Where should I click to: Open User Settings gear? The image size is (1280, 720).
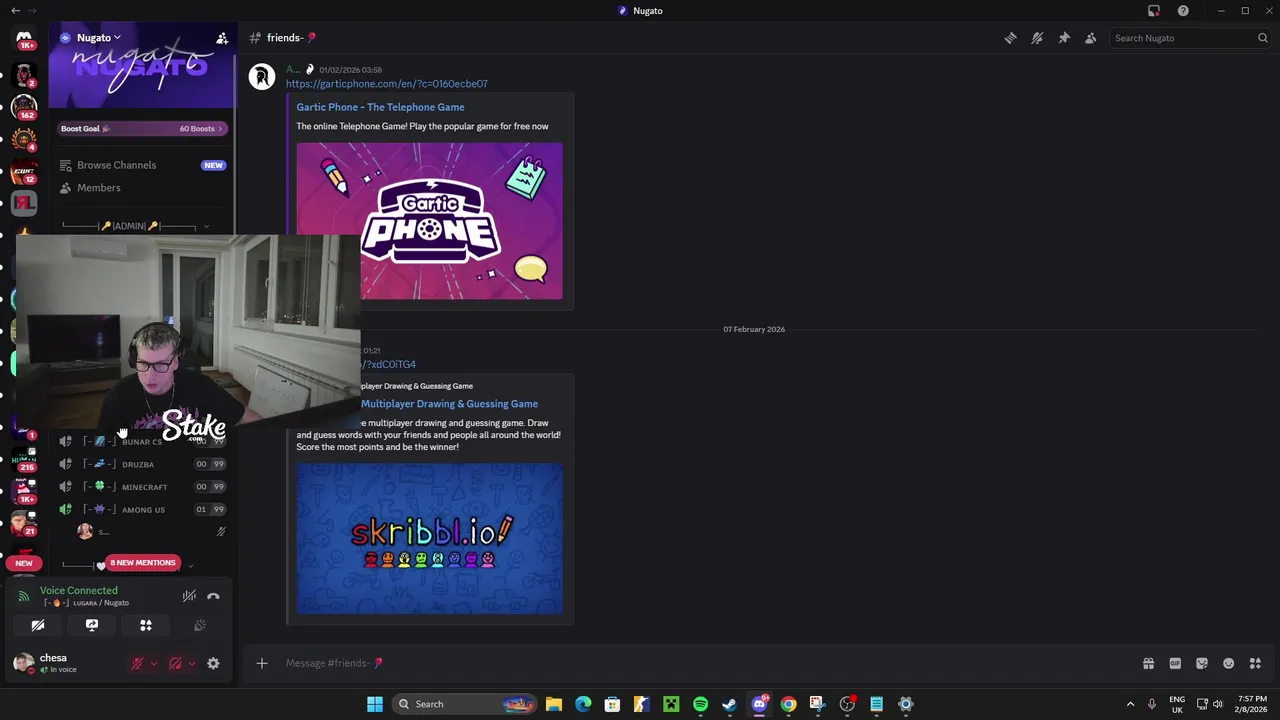pos(213,663)
